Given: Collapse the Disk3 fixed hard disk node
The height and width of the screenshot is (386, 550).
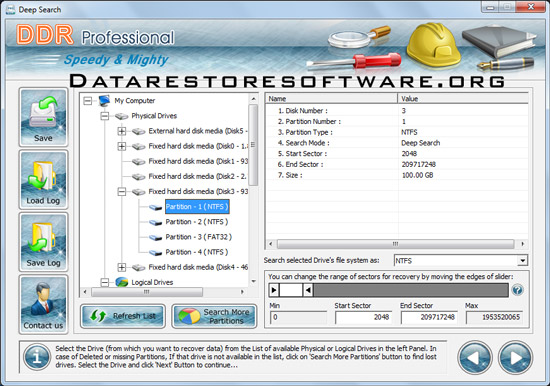Looking at the screenshot, I should point(122,192).
